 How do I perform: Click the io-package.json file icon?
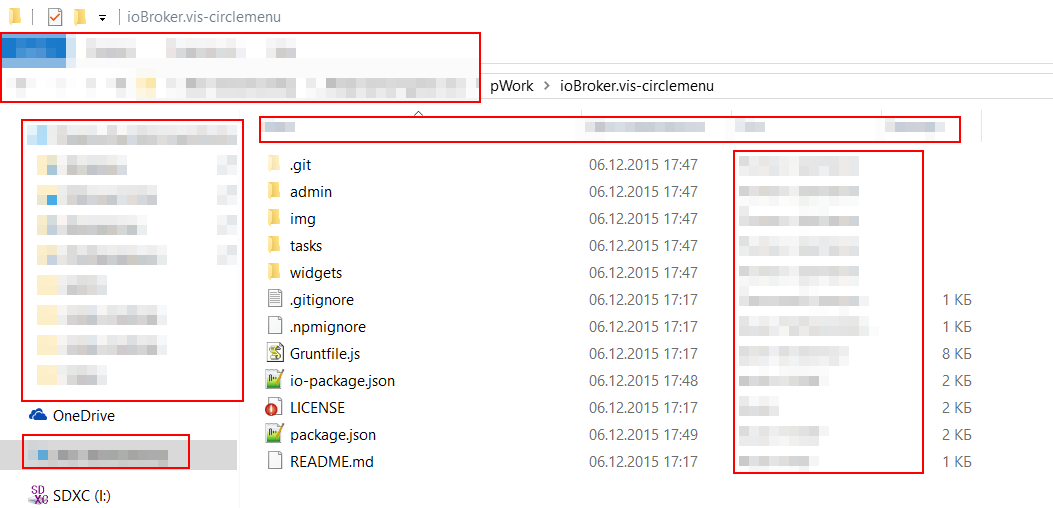[276, 380]
